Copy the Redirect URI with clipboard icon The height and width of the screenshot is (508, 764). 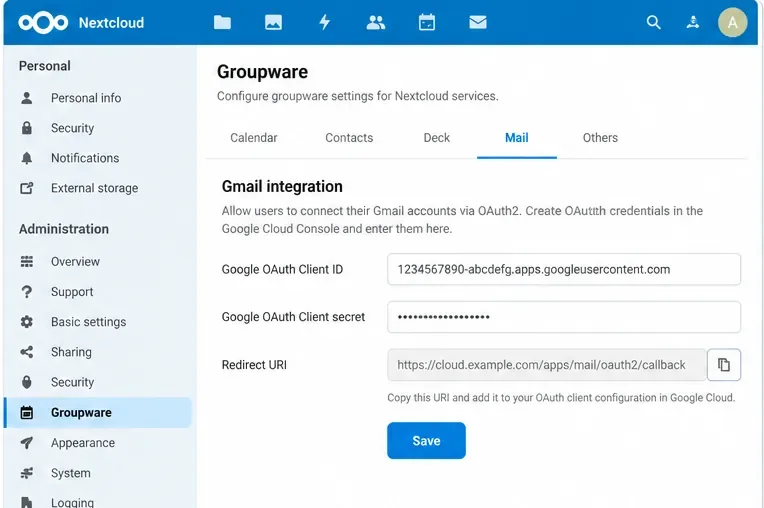[x=724, y=364]
